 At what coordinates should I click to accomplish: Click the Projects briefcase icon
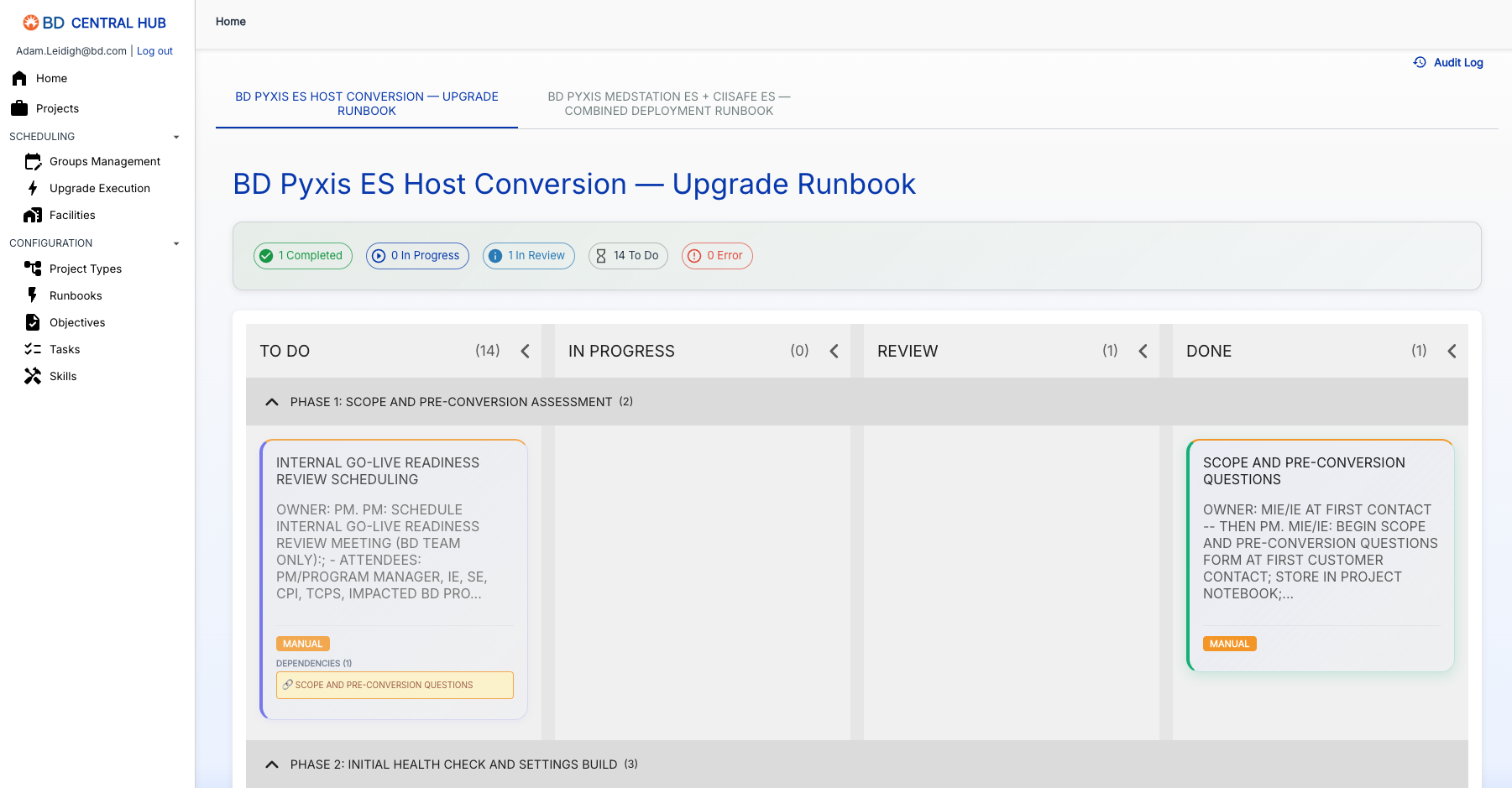pos(19,108)
